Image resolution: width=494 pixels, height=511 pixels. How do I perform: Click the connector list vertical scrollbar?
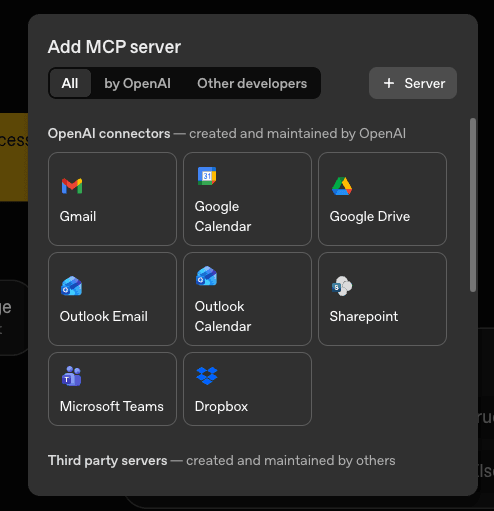473,205
